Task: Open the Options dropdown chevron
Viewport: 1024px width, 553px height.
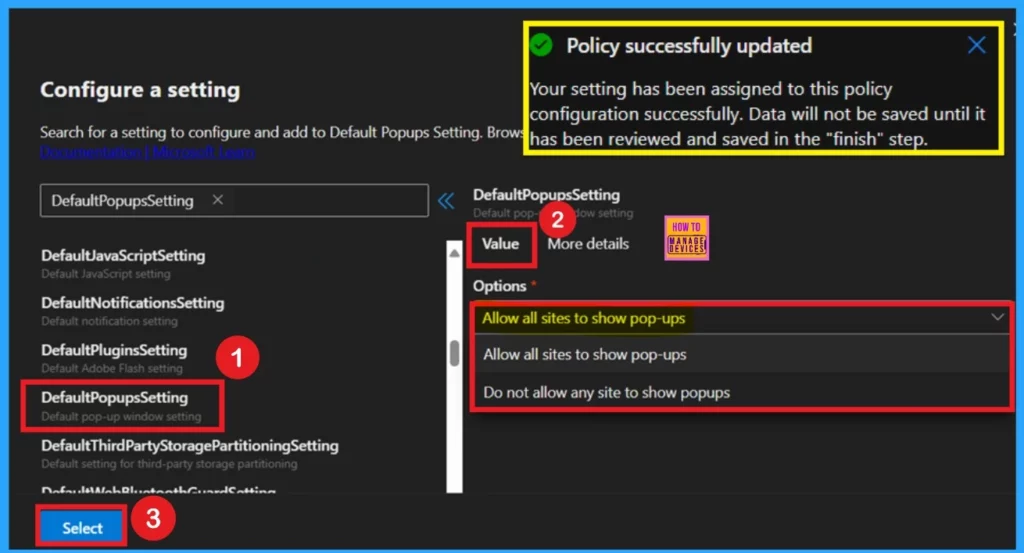Action: coord(997,317)
